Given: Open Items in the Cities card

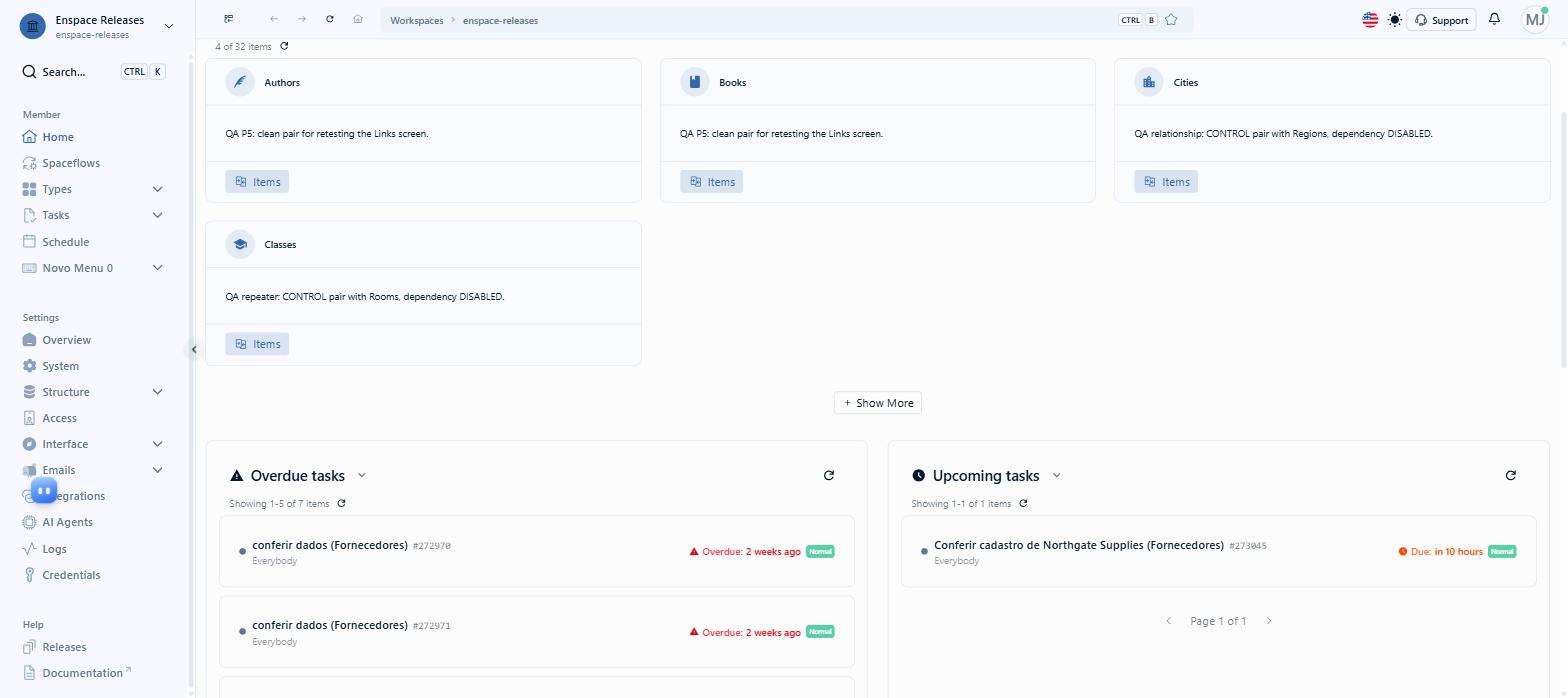Looking at the screenshot, I should click(x=1166, y=182).
